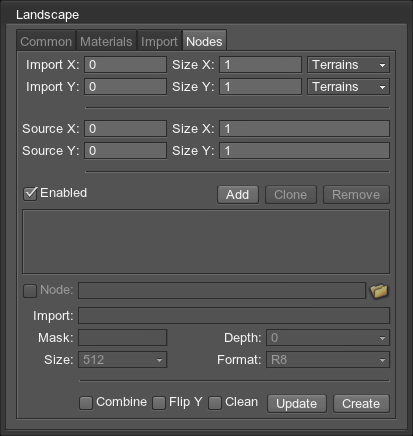The height and width of the screenshot is (436, 413).
Task: Open the second Terrains dropdown
Action: (348, 87)
